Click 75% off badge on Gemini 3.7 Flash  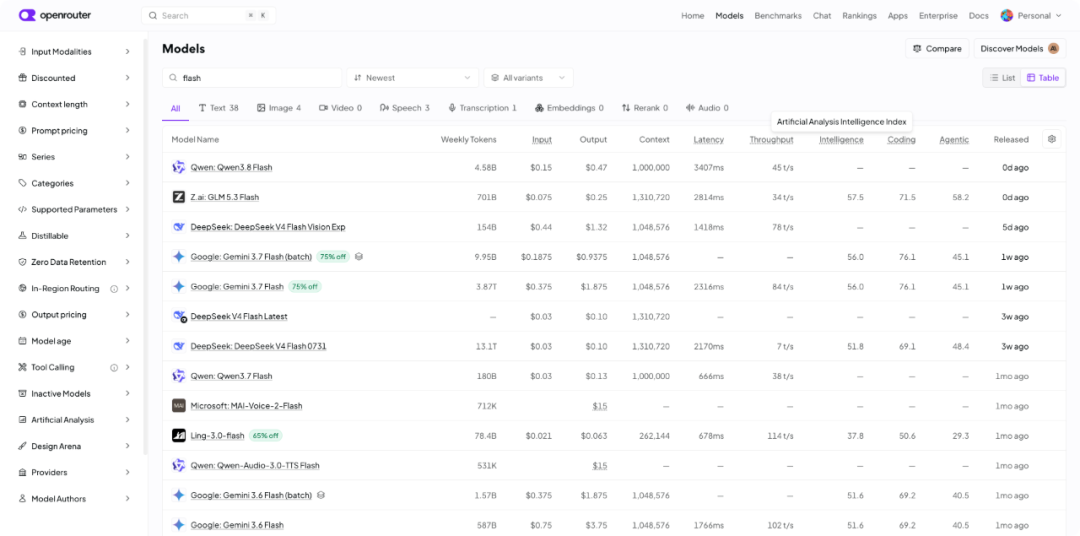[304, 287]
